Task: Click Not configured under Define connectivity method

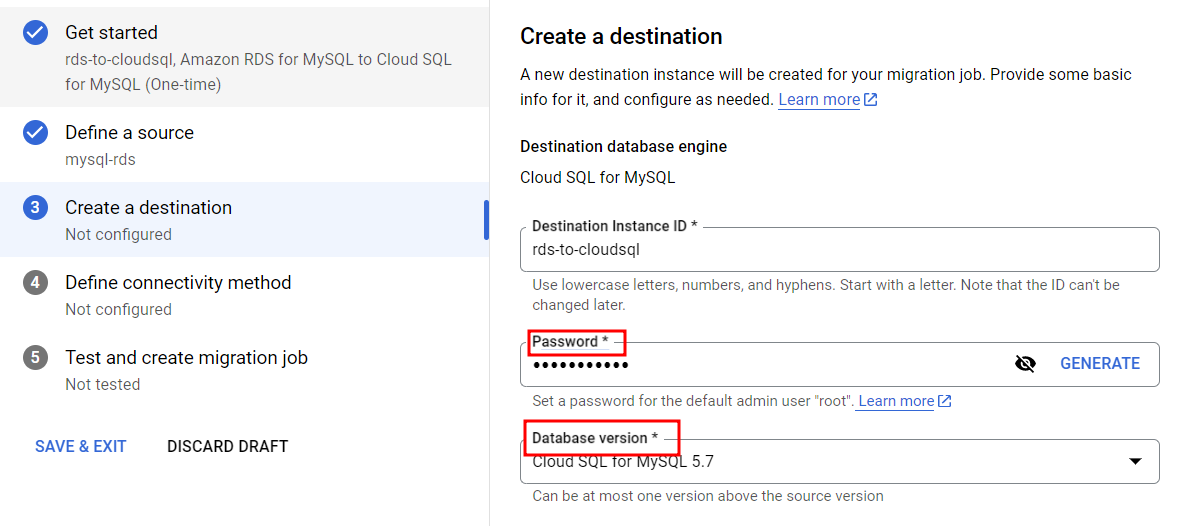Action: click(x=118, y=309)
